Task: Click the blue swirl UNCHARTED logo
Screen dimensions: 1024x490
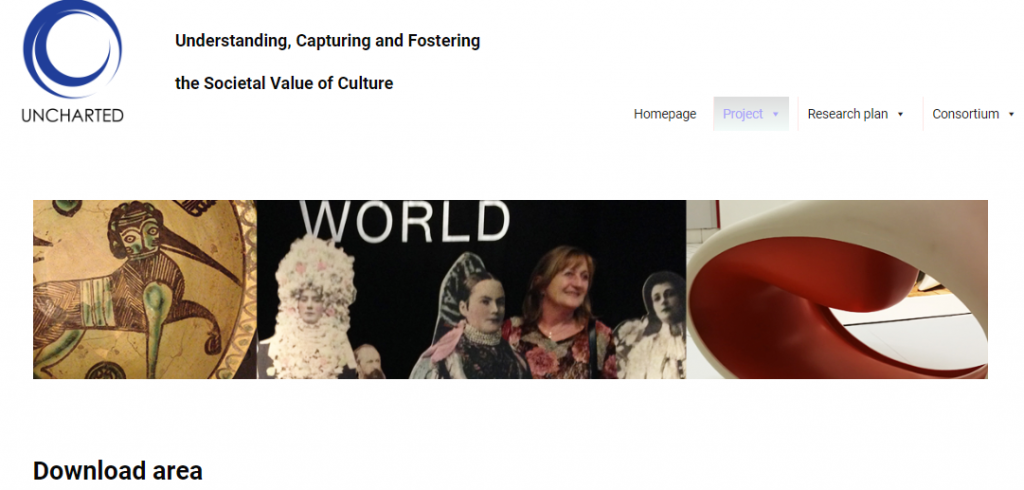Action: 72,50
